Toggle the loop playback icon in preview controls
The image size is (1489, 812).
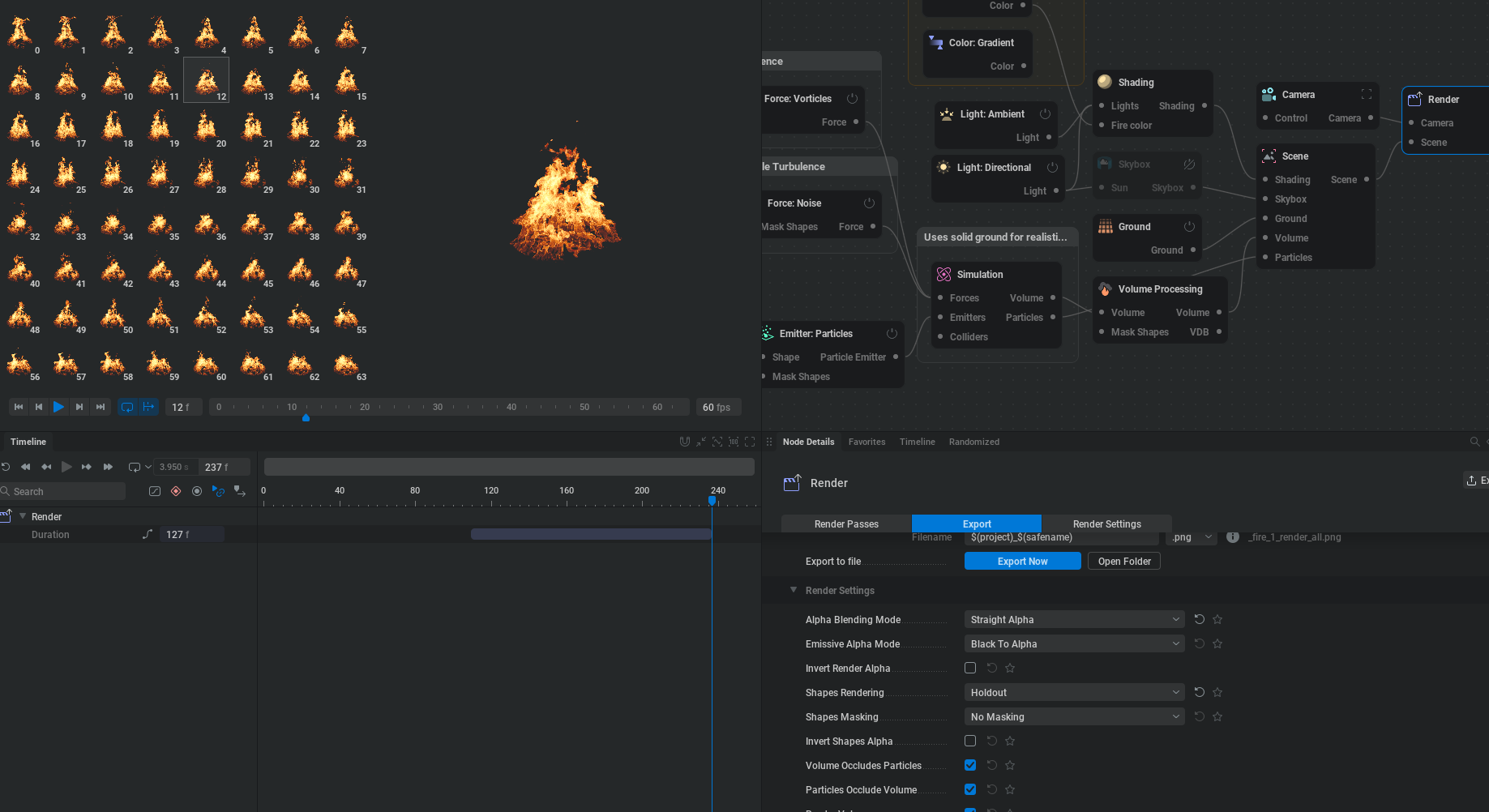(x=127, y=407)
